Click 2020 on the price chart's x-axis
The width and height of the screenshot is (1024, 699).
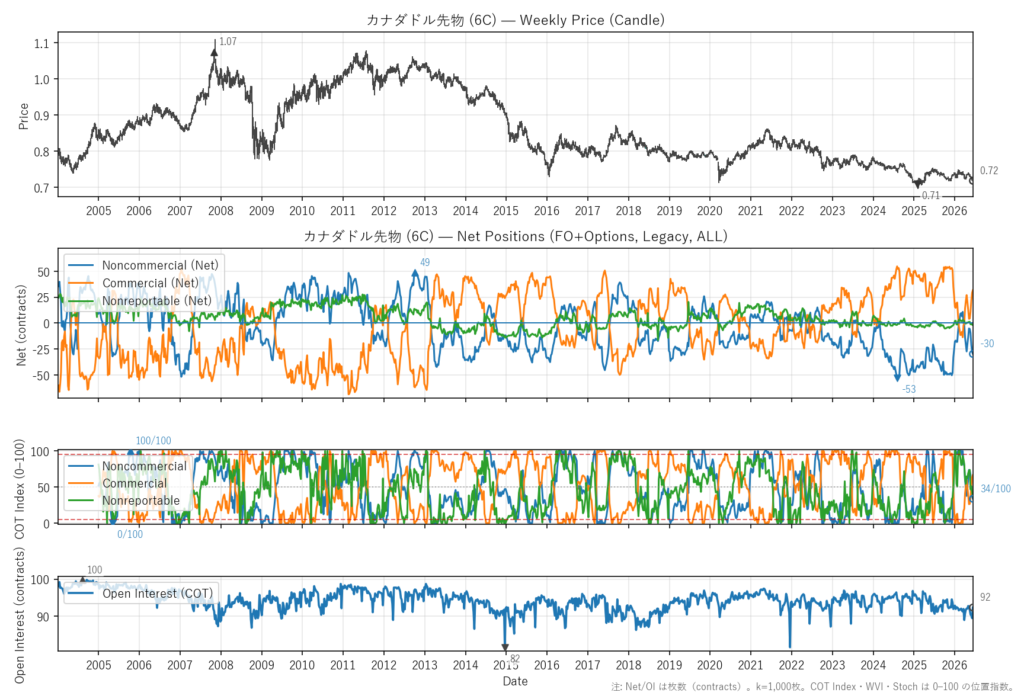[x=710, y=211]
